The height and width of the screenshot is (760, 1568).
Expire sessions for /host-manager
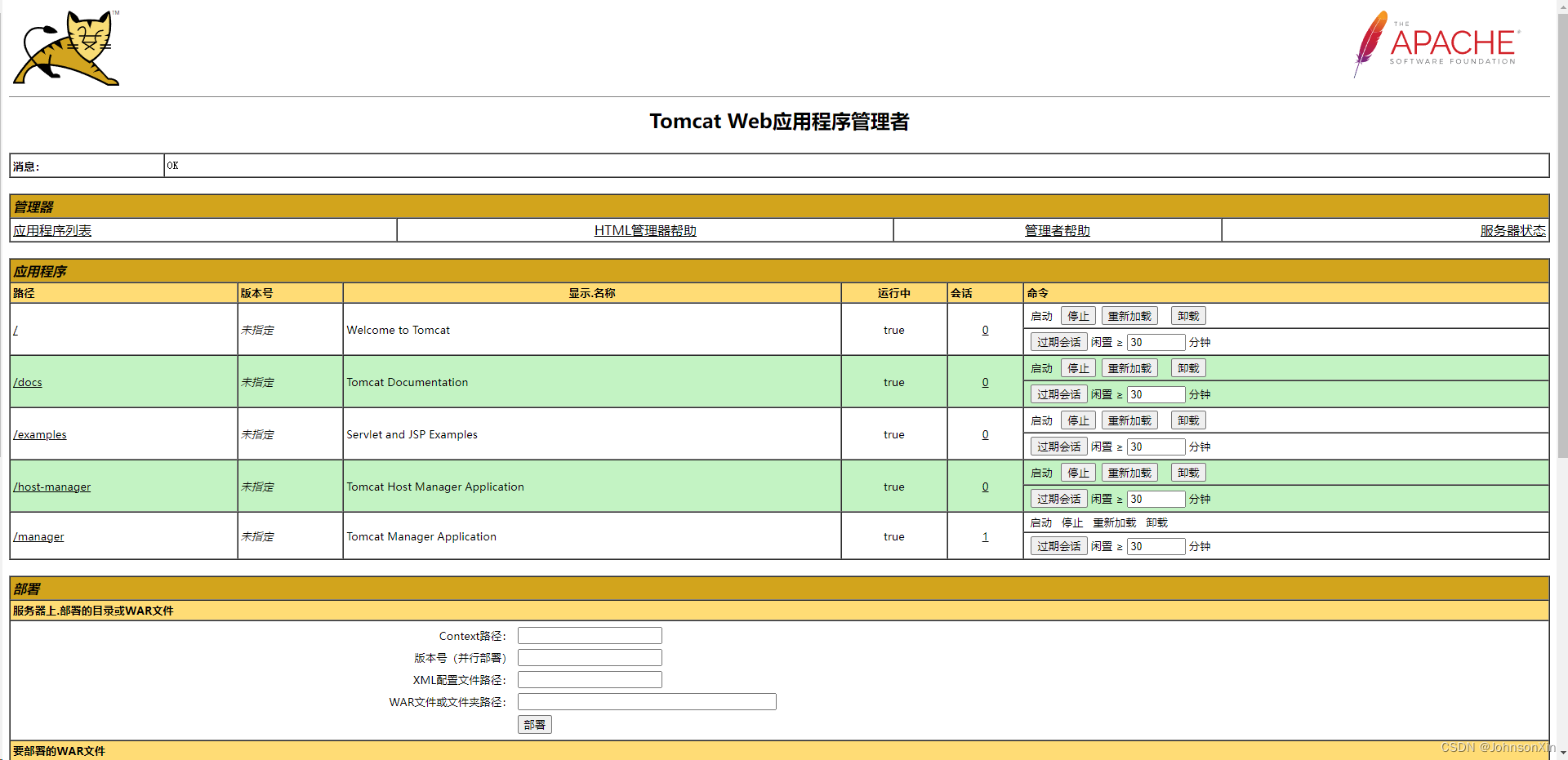coord(1058,499)
